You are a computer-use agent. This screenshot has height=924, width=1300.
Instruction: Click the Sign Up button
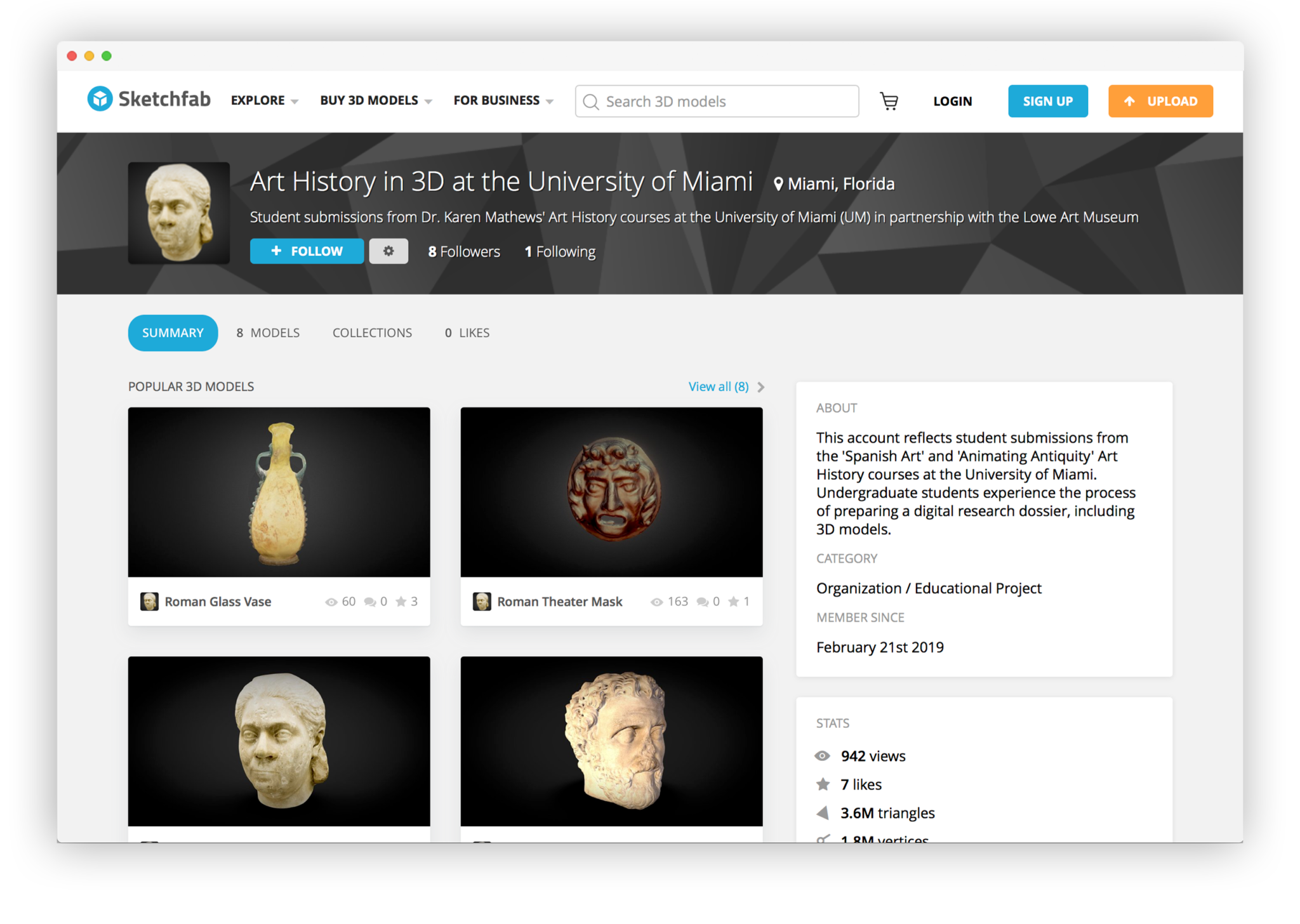tap(1047, 101)
